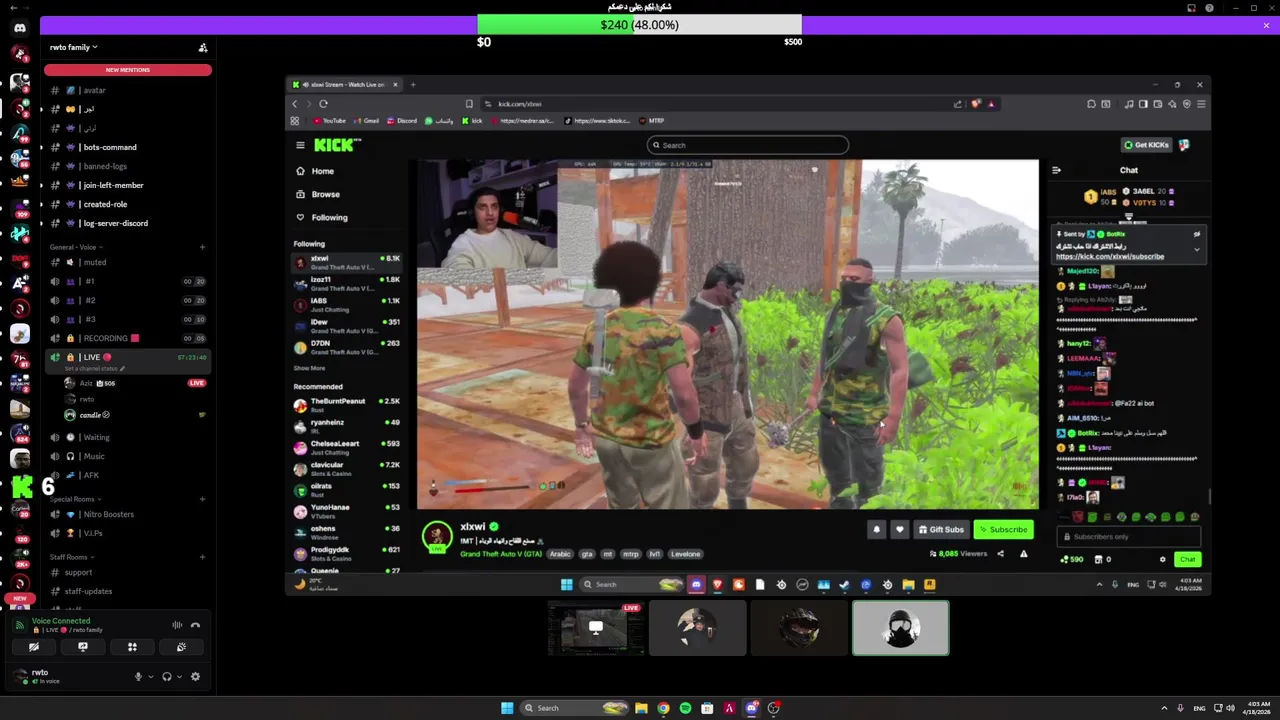
Task: Open the rwto family server dropdown
Action: 74,47
